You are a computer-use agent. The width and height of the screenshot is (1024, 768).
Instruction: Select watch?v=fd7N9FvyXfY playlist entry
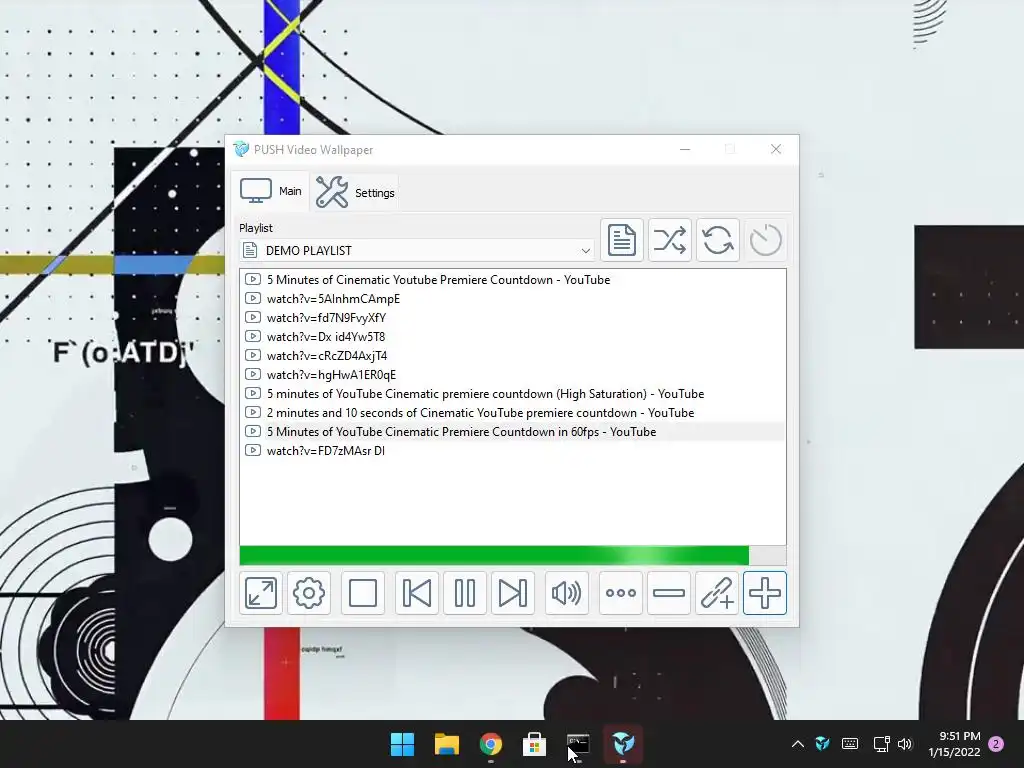513,317
